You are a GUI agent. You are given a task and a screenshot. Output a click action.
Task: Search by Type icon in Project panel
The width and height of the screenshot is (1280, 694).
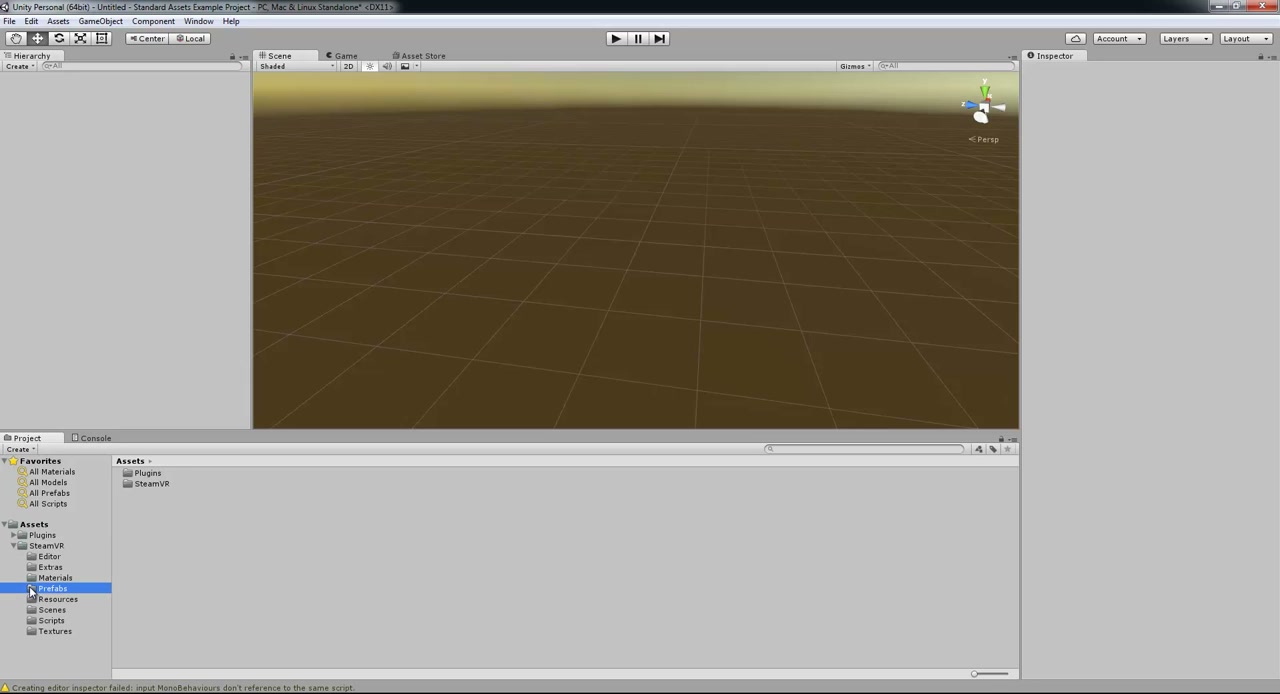[978, 449]
